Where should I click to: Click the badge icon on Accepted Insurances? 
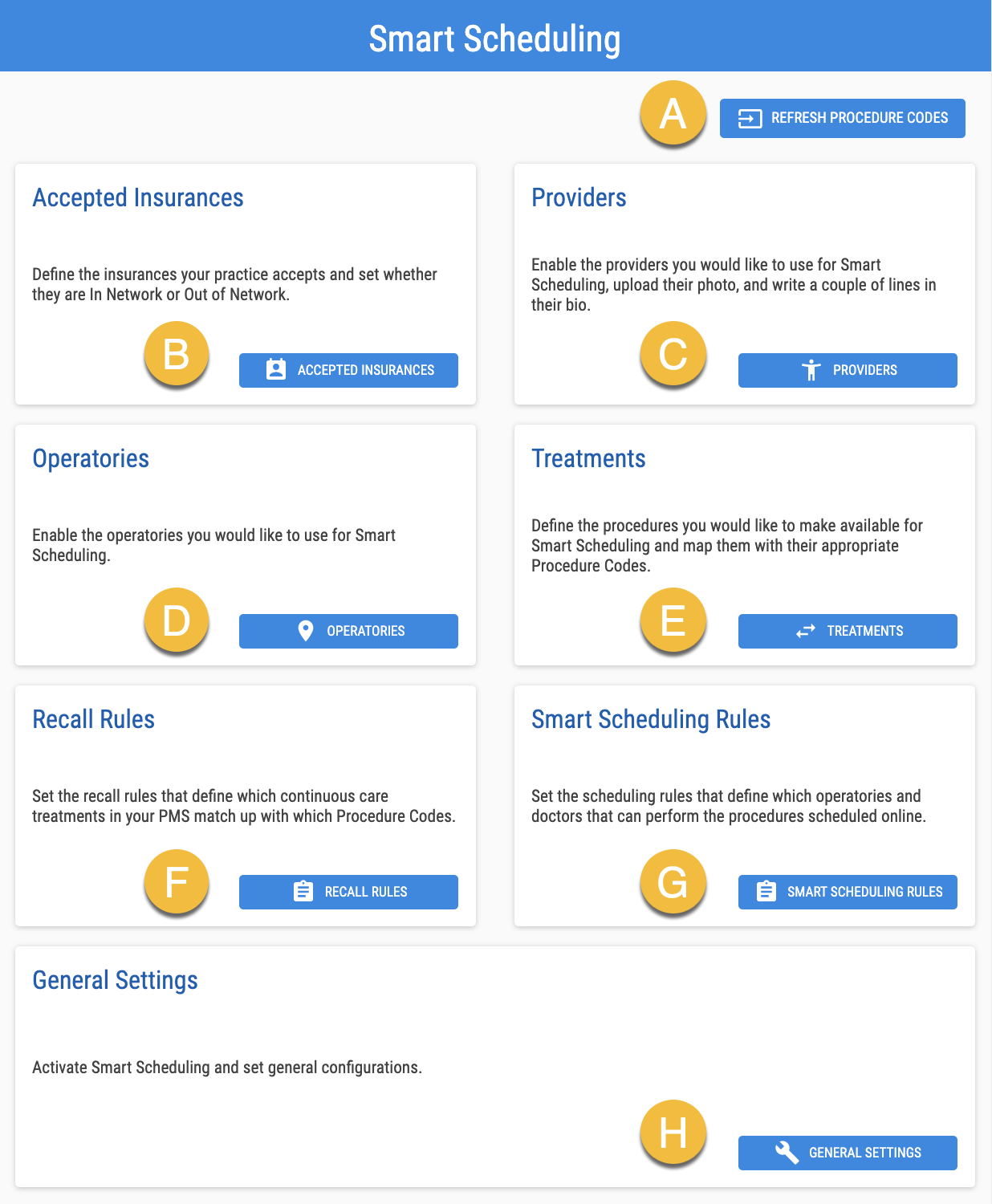click(275, 370)
